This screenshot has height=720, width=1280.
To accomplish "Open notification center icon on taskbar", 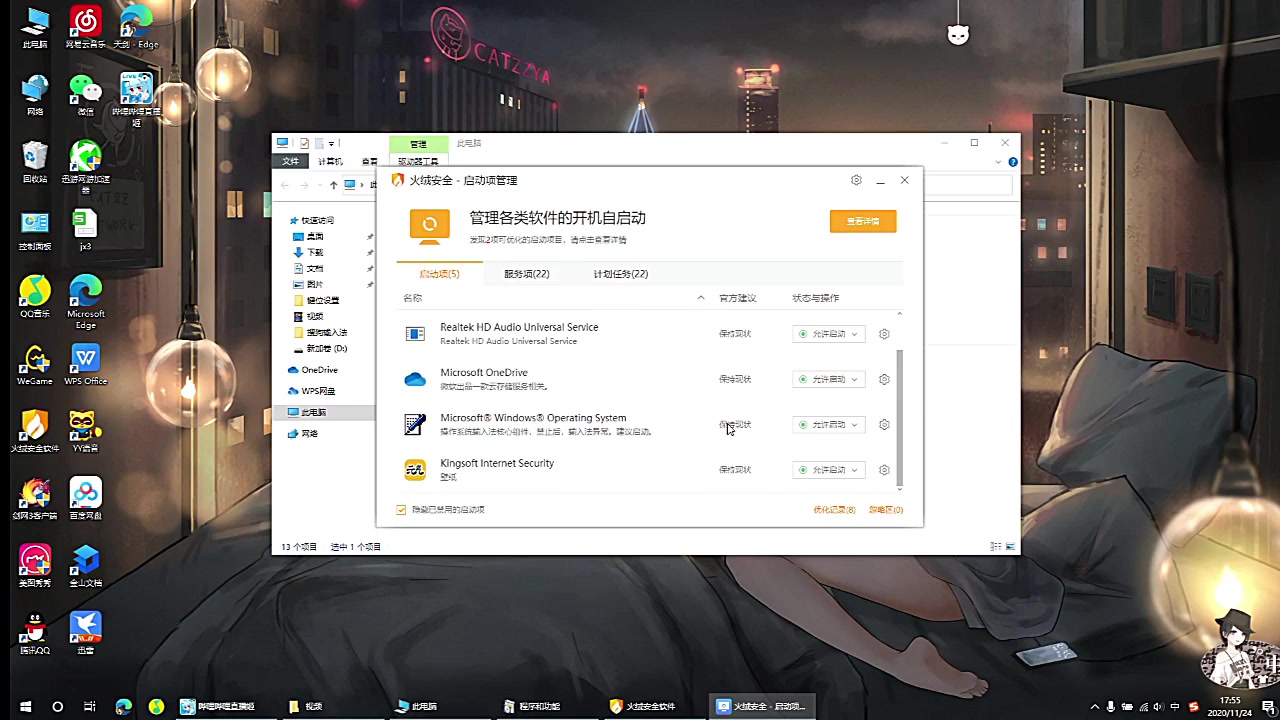I will click(x=1268, y=706).
